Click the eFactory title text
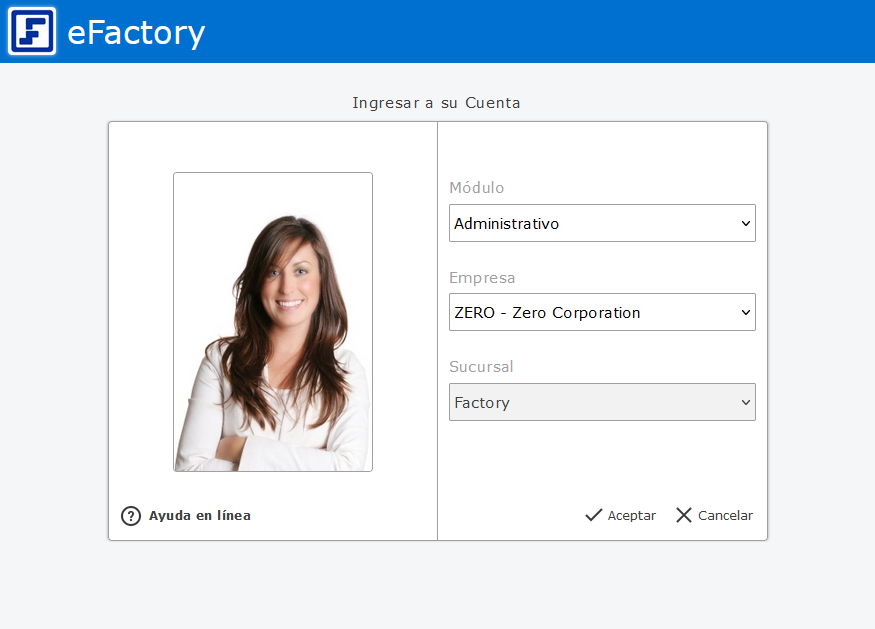Viewport: 875px width, 629px height. pos(136,33)
